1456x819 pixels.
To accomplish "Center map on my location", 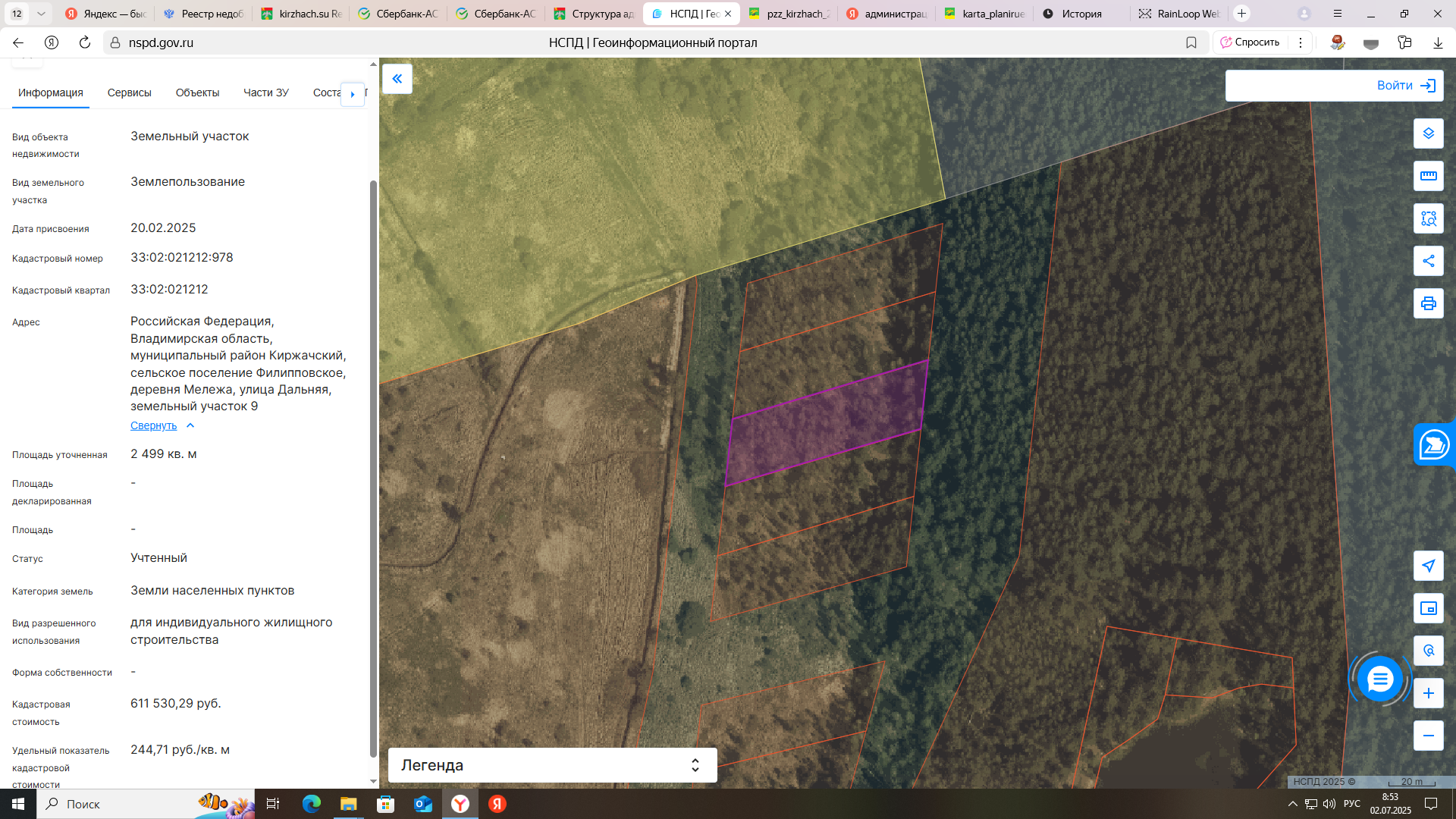I will click(1428, 566).
